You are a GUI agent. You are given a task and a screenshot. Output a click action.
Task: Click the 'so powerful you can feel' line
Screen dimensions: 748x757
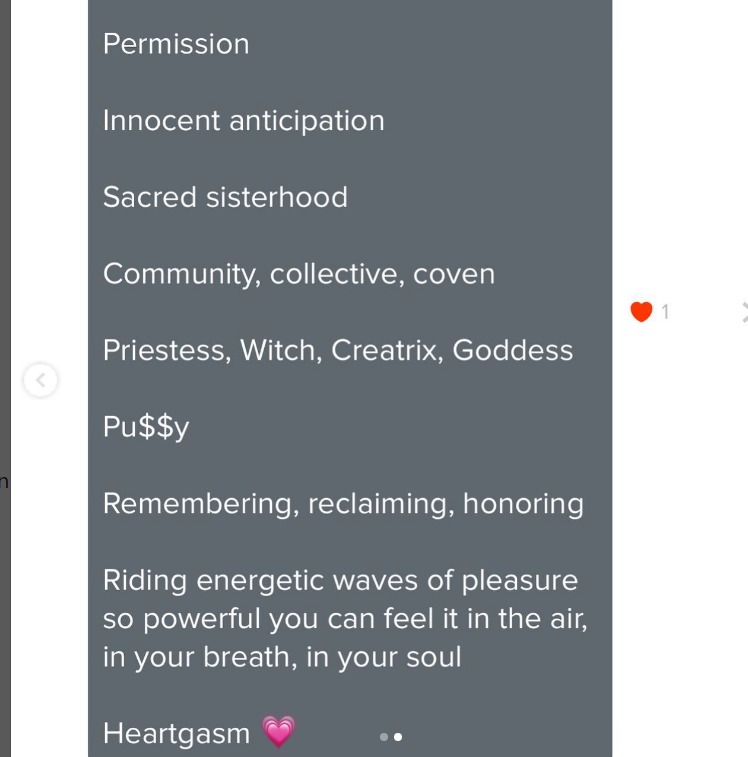tap(345, 619)
